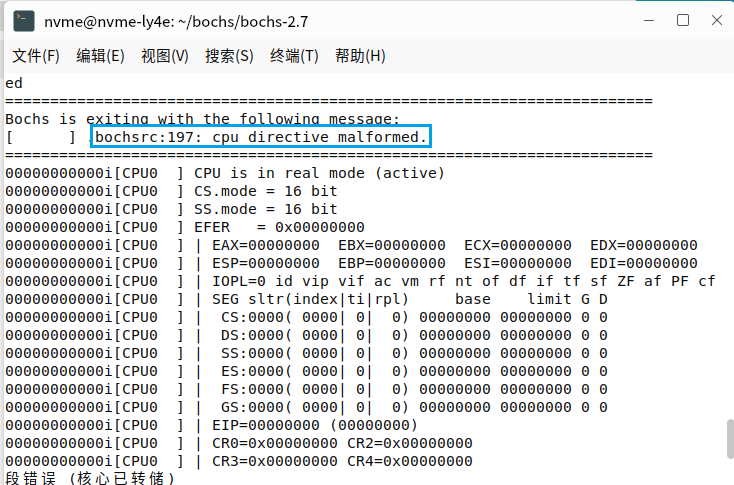734x485 pixels.
Task: Open the 帮助(H) menu
Action: pos(360,56)
